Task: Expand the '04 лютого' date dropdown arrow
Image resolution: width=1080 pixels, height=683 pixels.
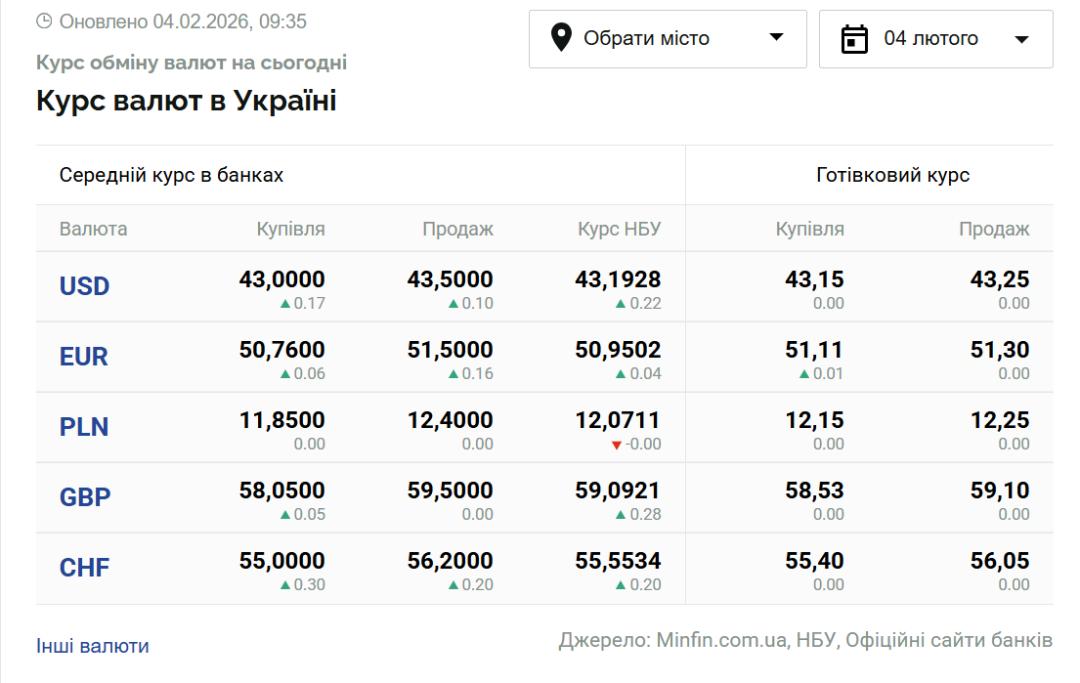Action: pos(1021,39)
